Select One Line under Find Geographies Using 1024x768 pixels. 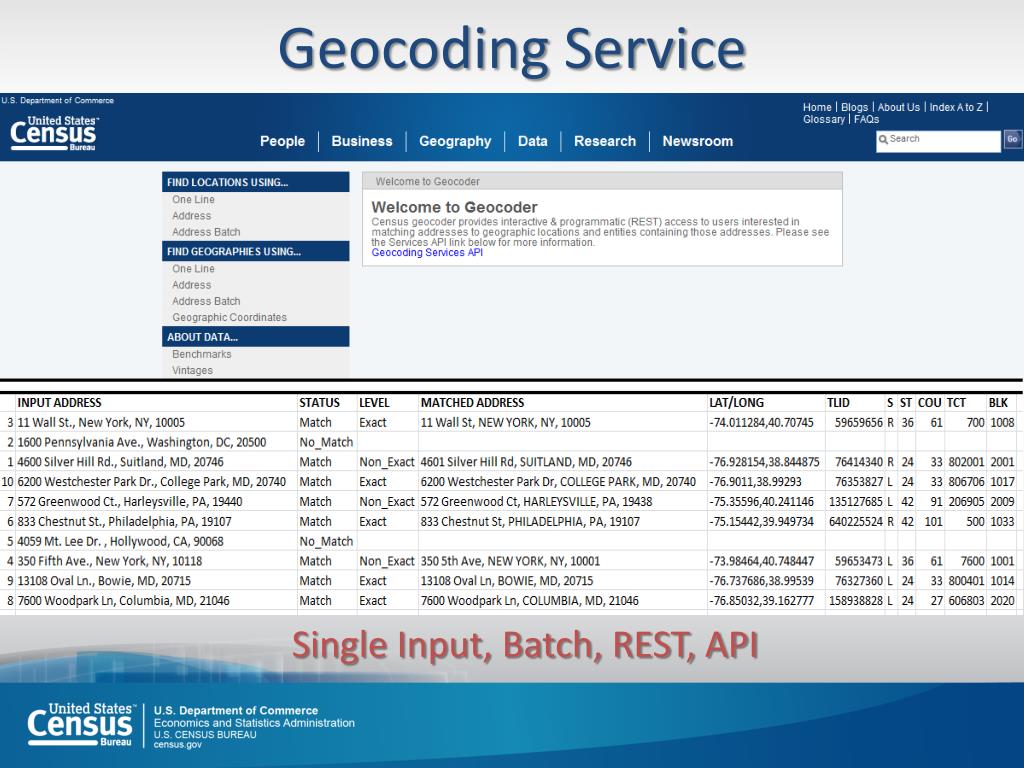coord(193,268)
